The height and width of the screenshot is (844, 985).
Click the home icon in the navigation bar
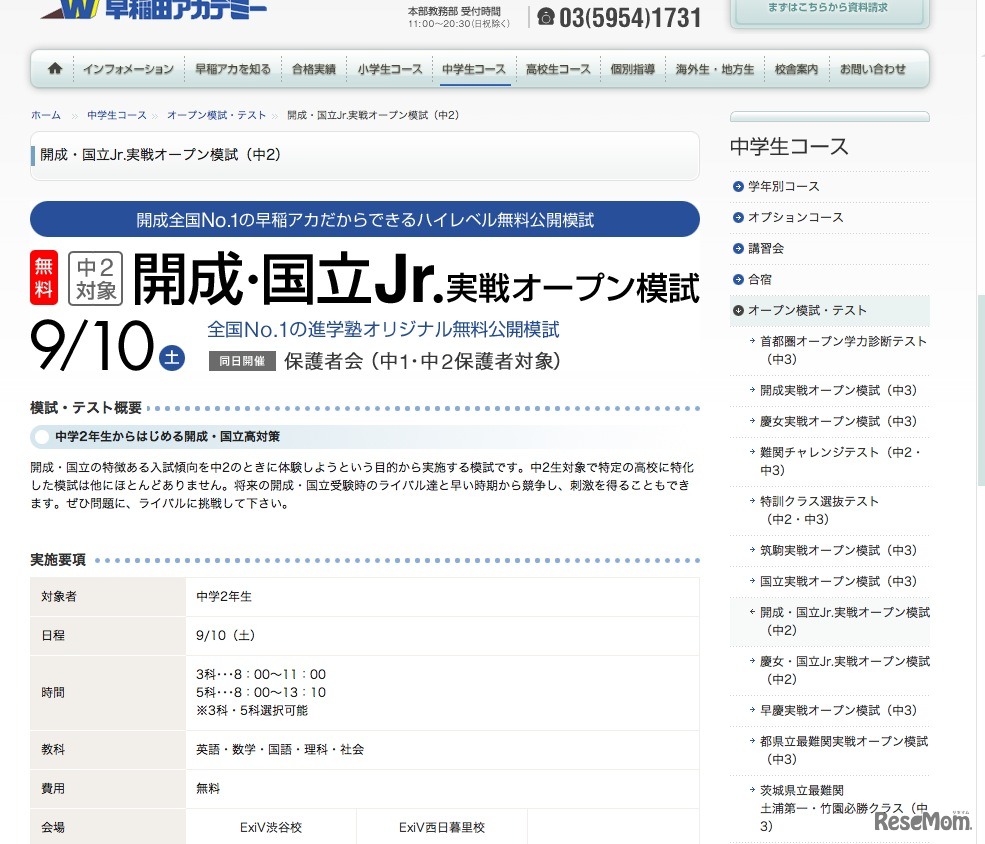(x=53, y=69)
